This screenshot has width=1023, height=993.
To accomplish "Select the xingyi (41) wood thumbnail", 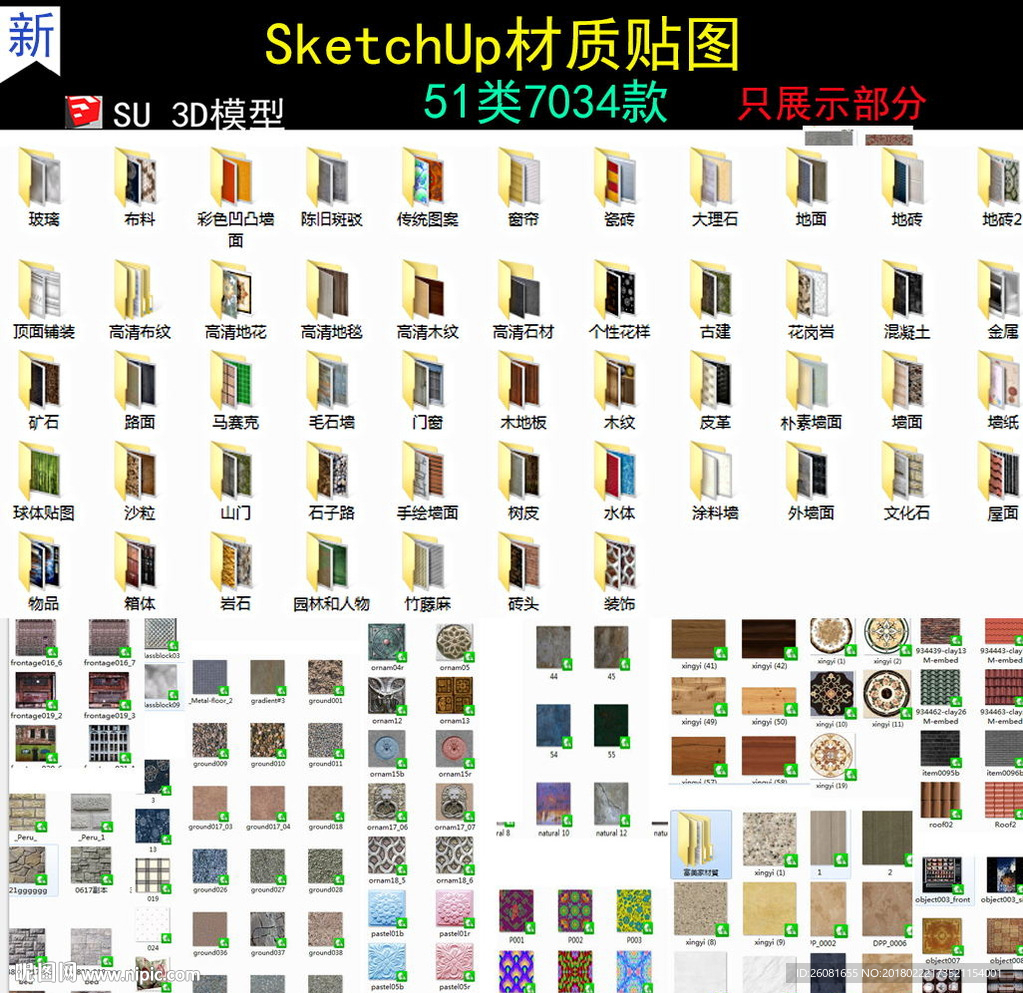I will click(699, 639).
